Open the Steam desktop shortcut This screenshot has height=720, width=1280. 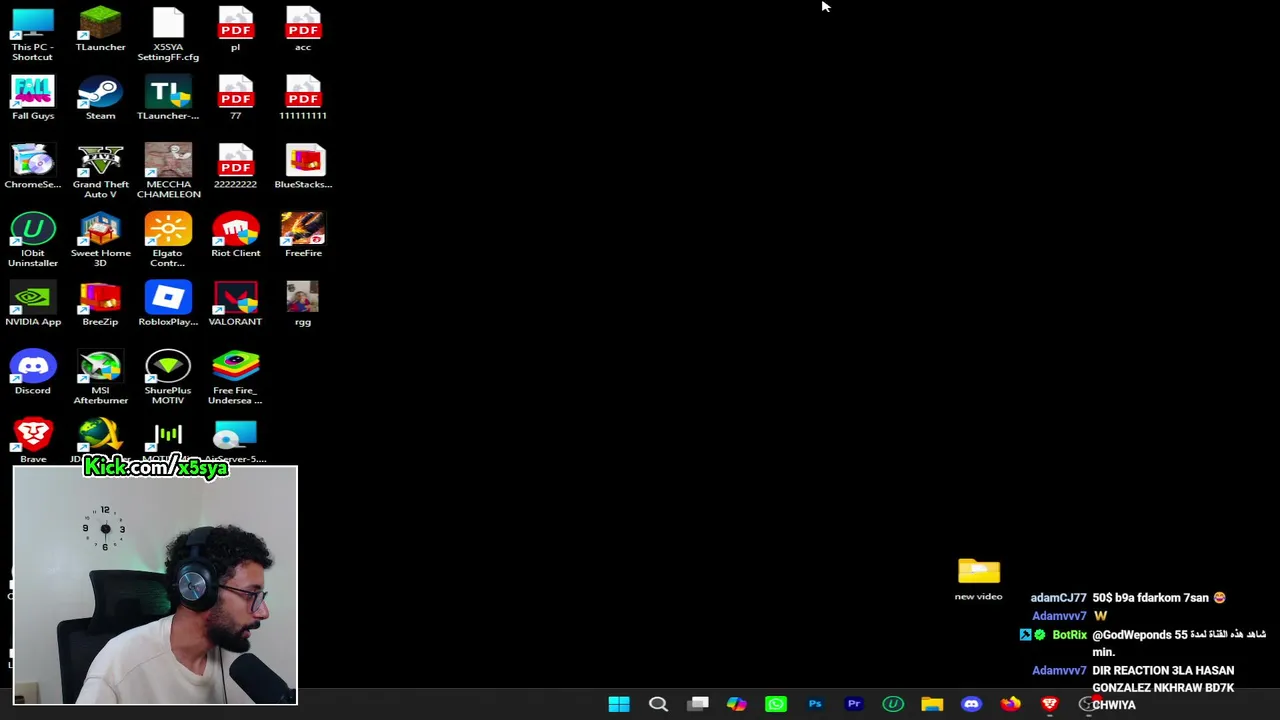pos(100,98)
